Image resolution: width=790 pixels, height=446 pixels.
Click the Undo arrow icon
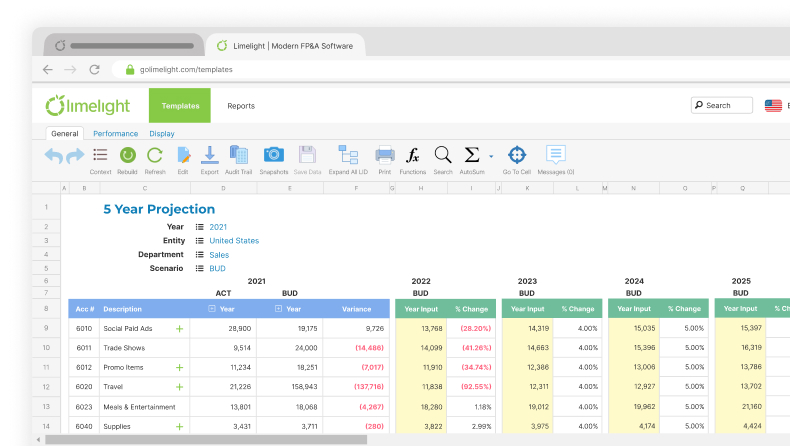(x=53, y=156)
